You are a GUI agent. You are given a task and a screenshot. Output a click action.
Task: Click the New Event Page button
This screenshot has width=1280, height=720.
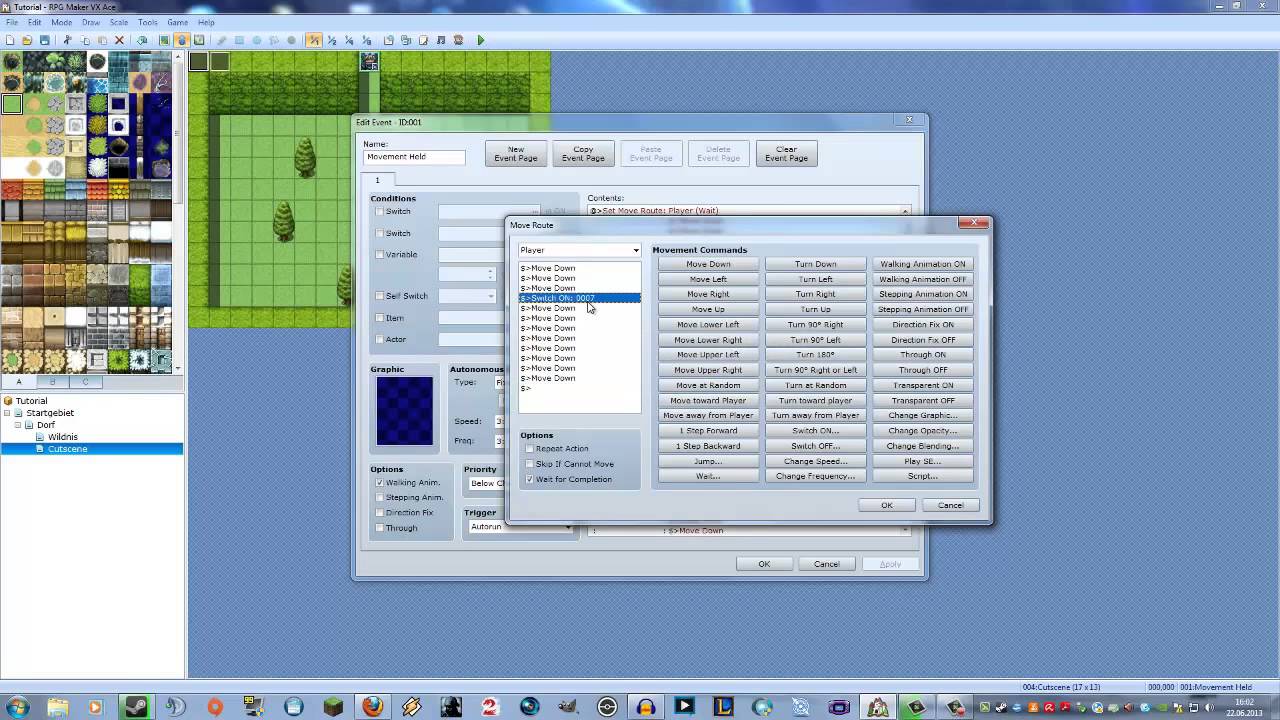(x=516, y=153)
